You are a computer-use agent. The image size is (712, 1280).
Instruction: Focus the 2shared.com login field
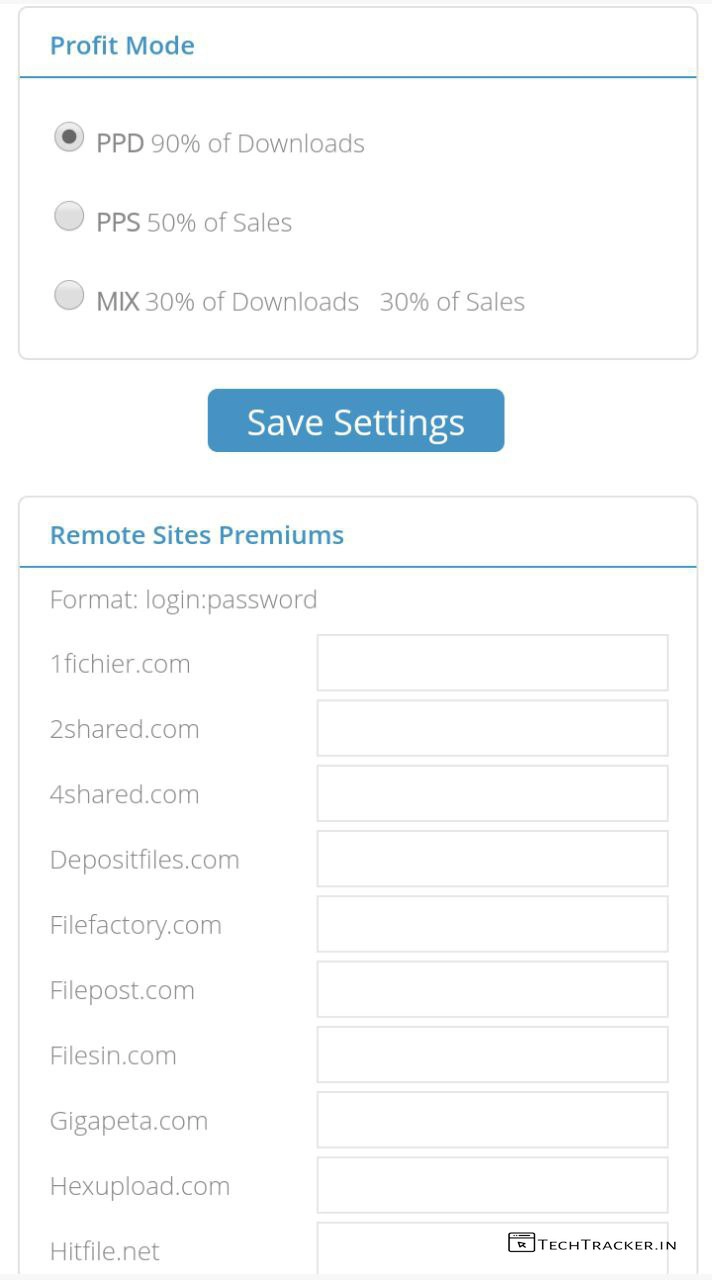pos(492,728)
